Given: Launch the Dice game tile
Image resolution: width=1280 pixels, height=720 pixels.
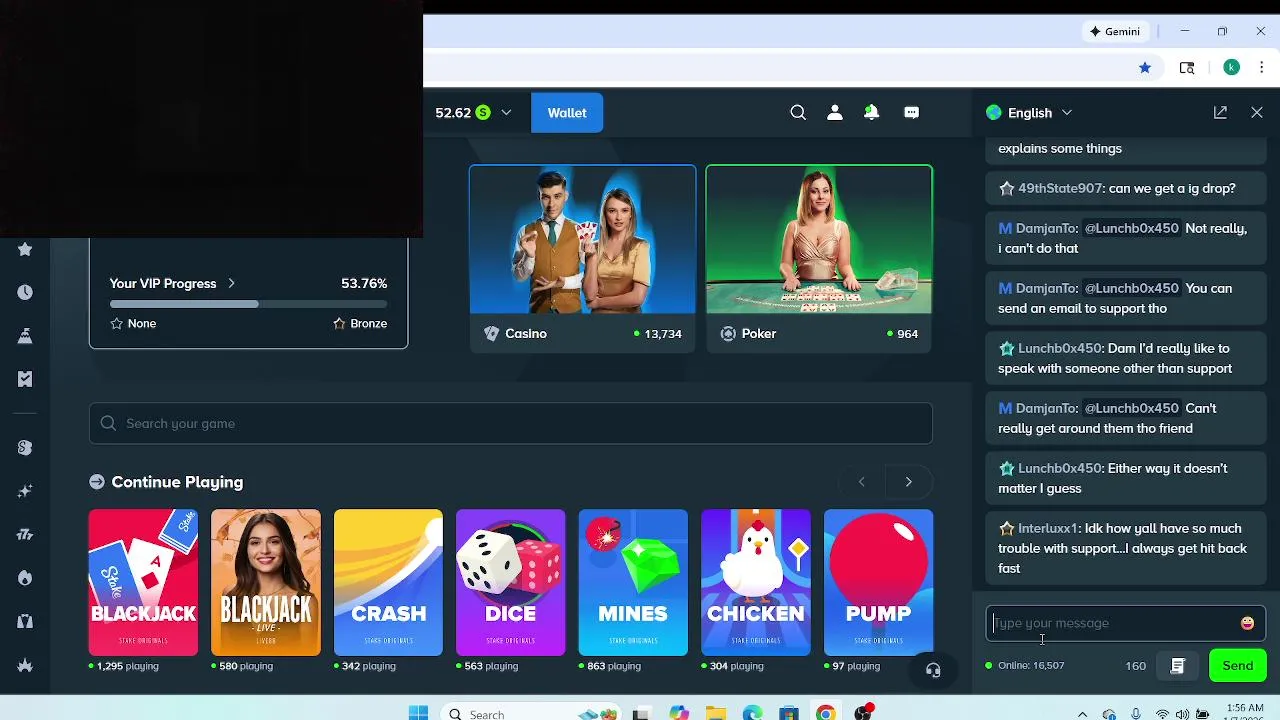Looking at the screenshot, I should click(511, 583).
